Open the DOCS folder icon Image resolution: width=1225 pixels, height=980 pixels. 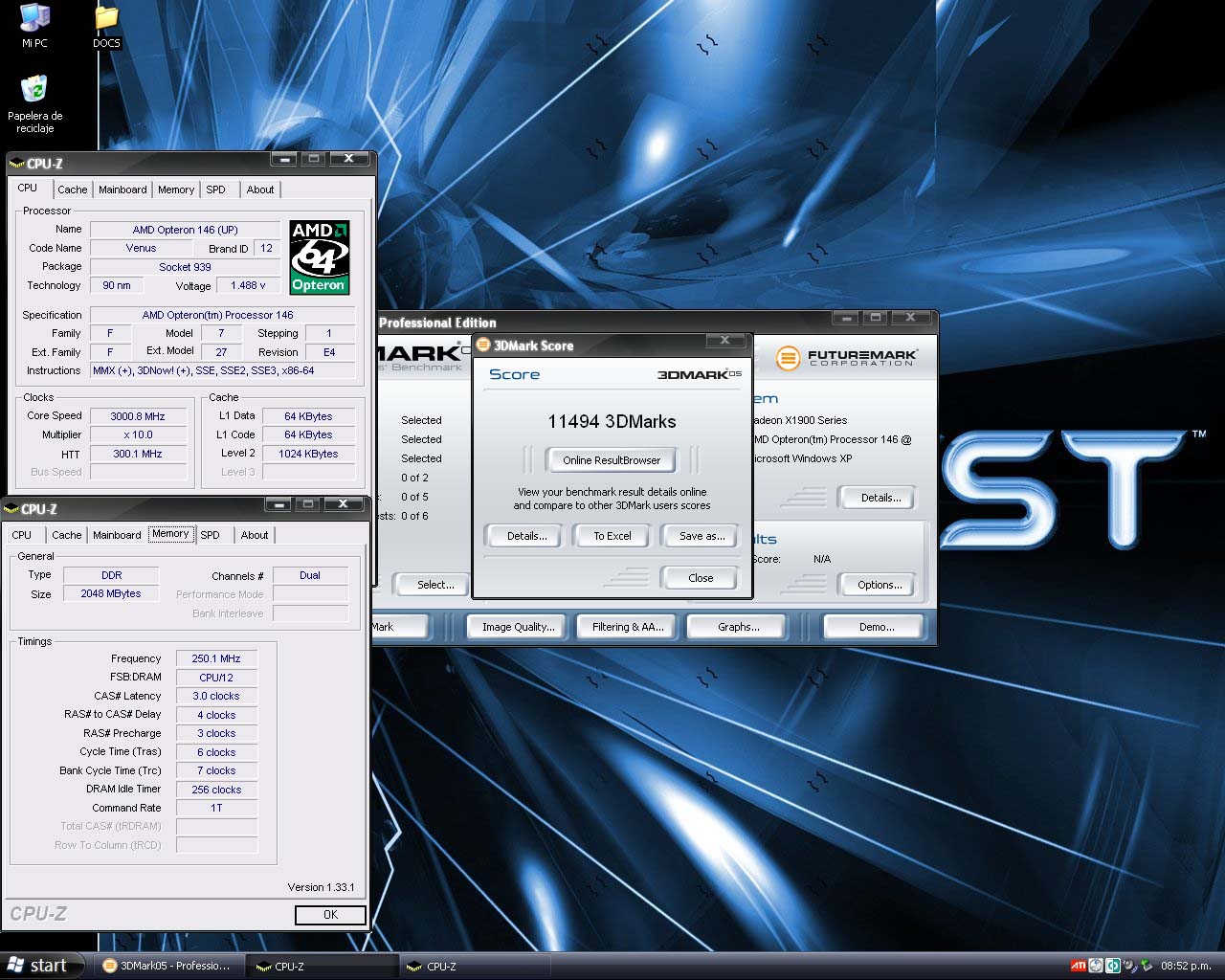tap(106, 19)
